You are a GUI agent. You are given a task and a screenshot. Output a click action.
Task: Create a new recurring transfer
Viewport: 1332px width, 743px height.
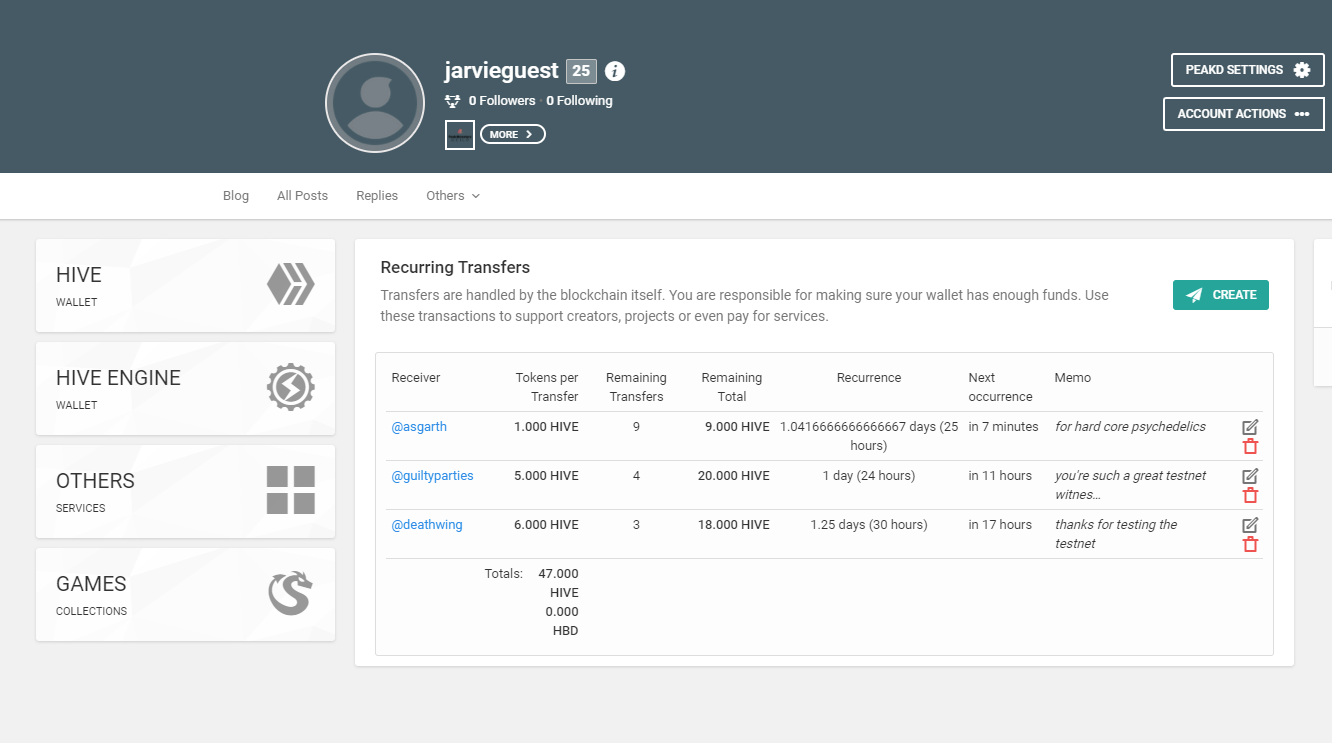coord(1220,295)
